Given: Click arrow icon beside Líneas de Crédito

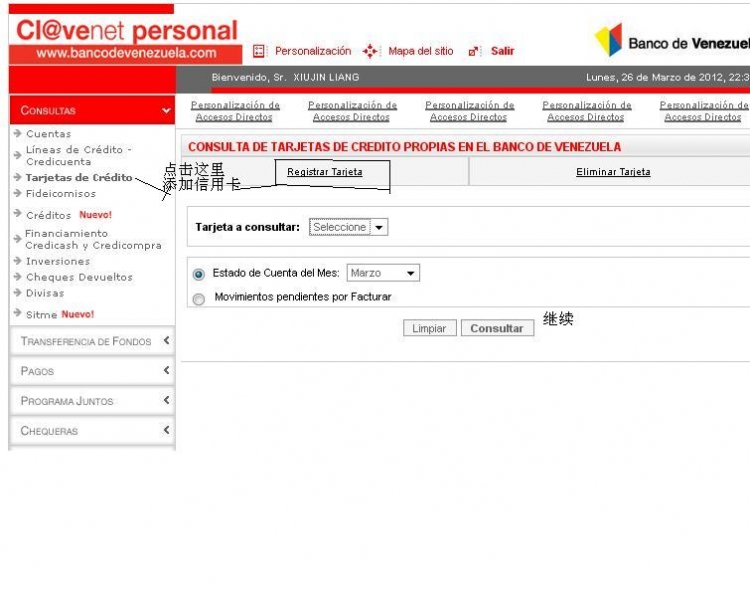Looking at the screenshot, I should pyautogui.click(x=18, y=155).
